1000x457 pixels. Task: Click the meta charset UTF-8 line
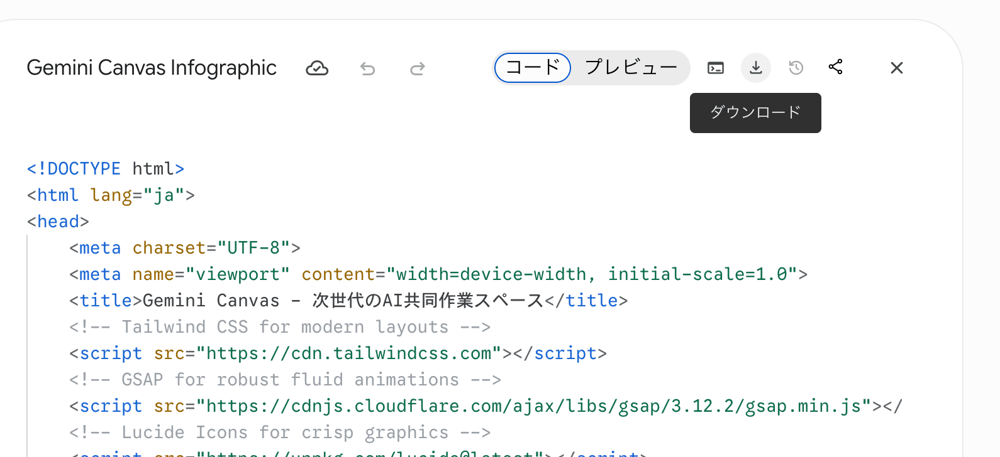click(x=185, y=248)
